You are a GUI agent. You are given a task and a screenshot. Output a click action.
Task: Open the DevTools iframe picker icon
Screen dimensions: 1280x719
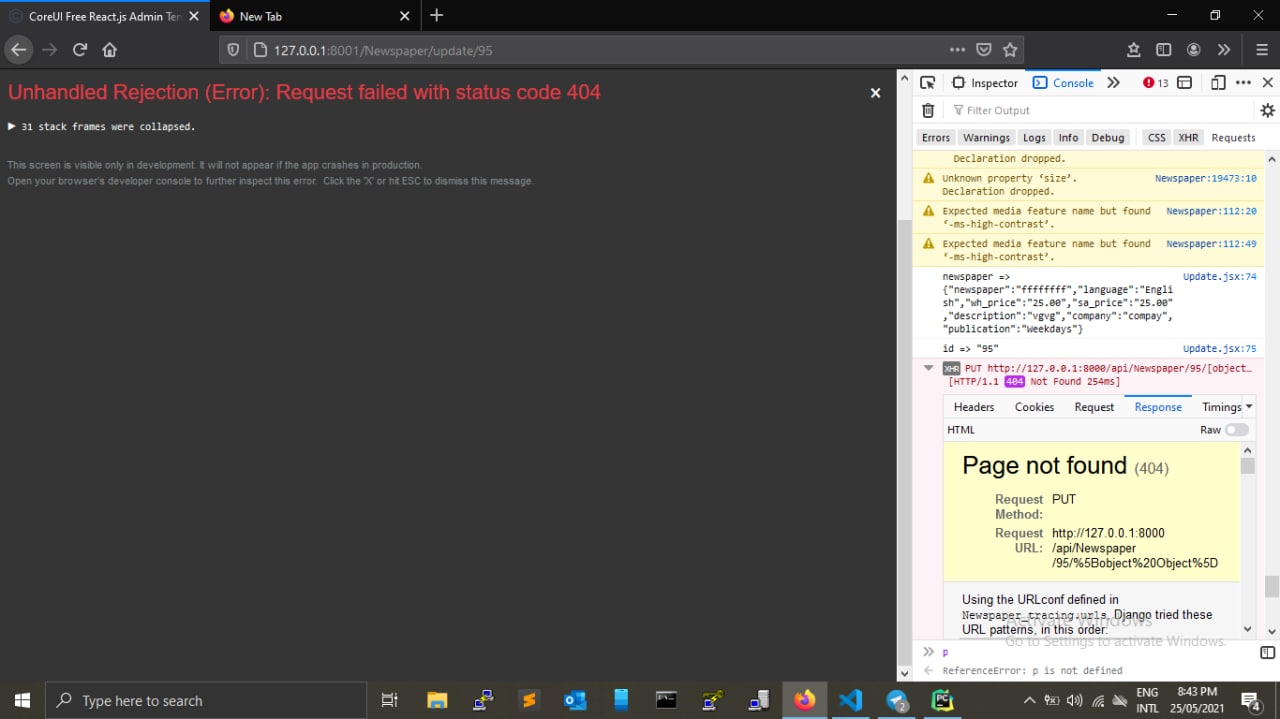[x=1184, y=83]
